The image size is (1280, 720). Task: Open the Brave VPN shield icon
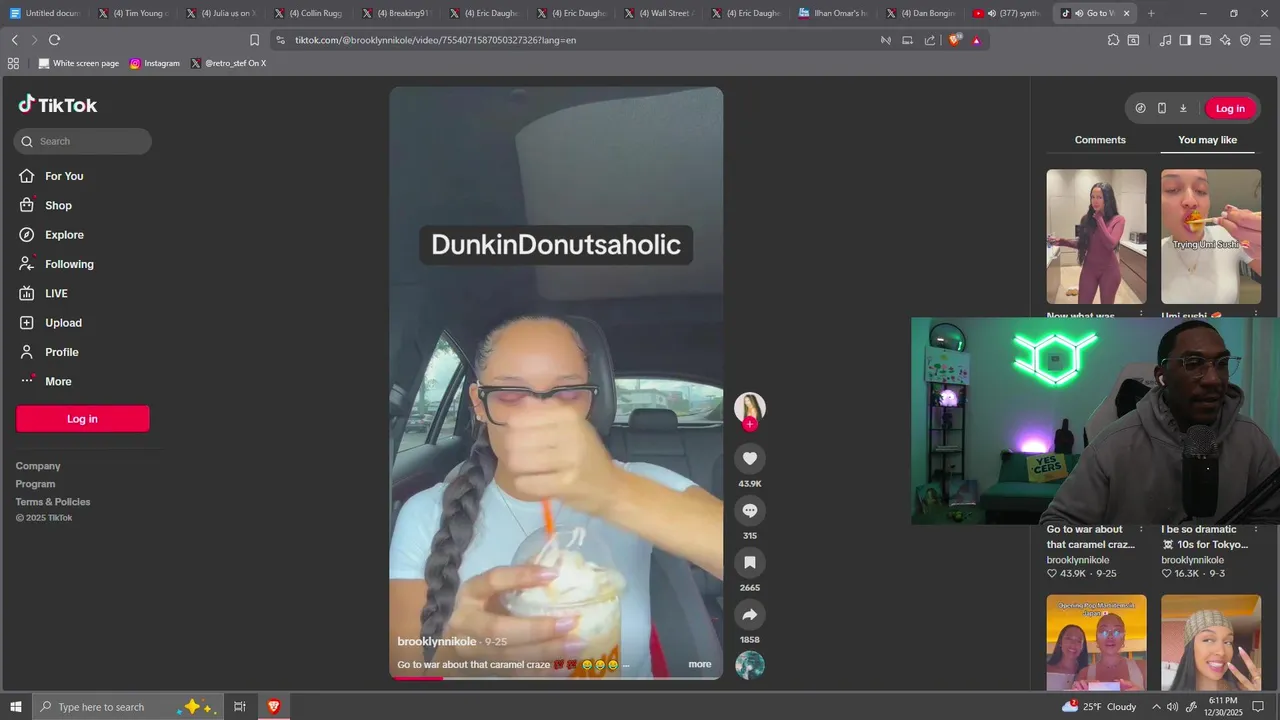click(x=1245, y=40)
